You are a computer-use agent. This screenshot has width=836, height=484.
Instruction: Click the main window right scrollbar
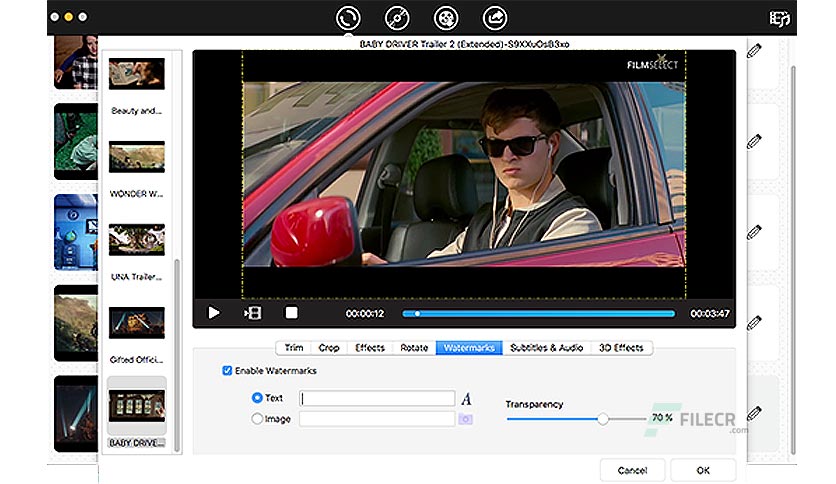tap(793, 261)
